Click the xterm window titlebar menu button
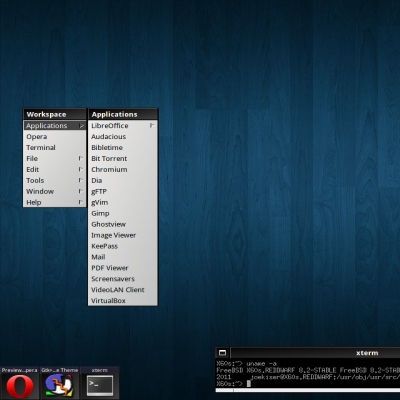The width and height of the screenshot is (400, 400). [x=223, y=353]
